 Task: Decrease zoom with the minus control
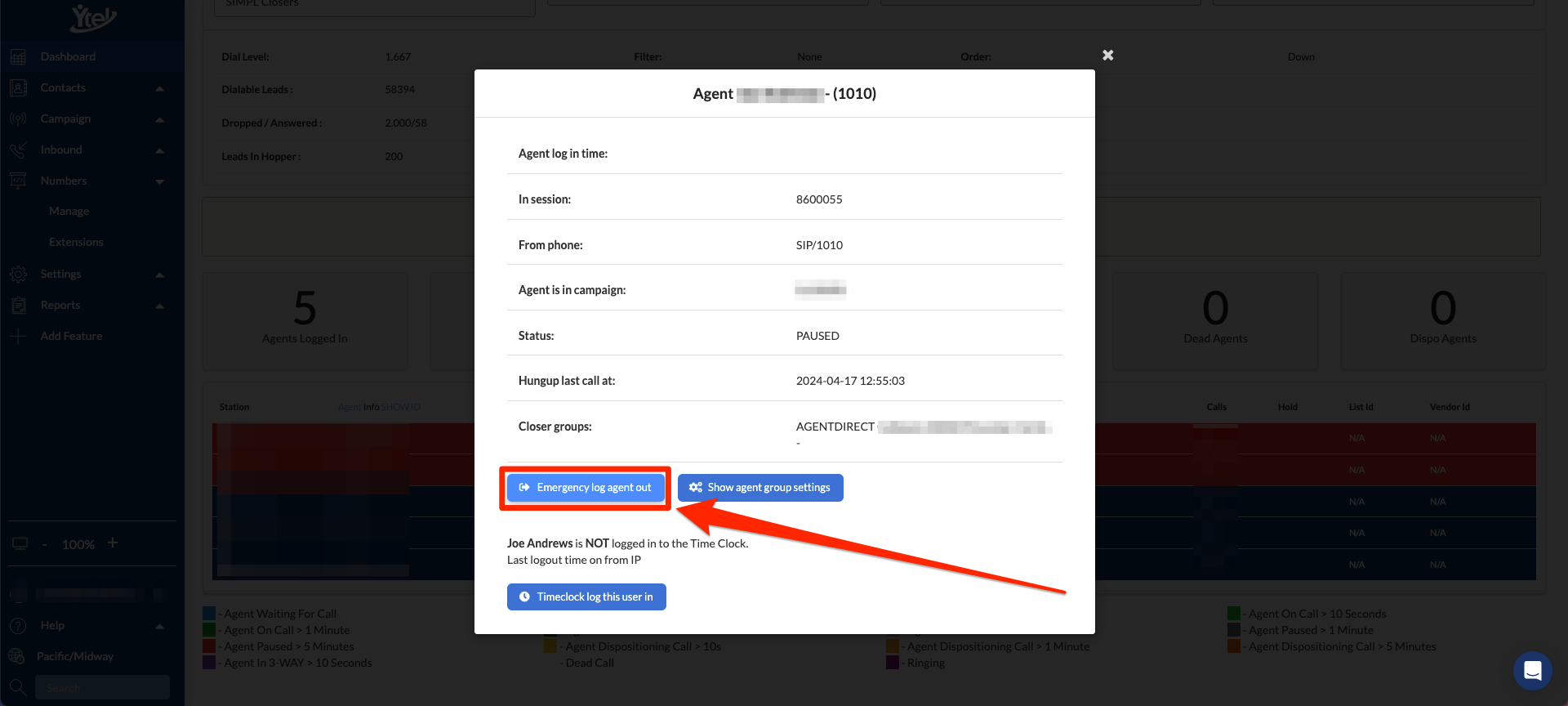45,545
